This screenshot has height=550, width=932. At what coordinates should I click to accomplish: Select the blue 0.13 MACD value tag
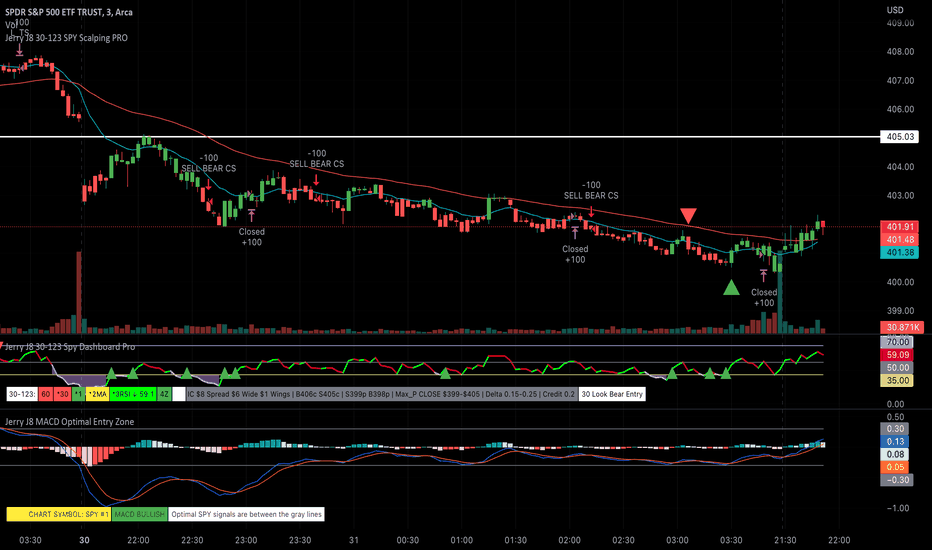coord(896,441)
